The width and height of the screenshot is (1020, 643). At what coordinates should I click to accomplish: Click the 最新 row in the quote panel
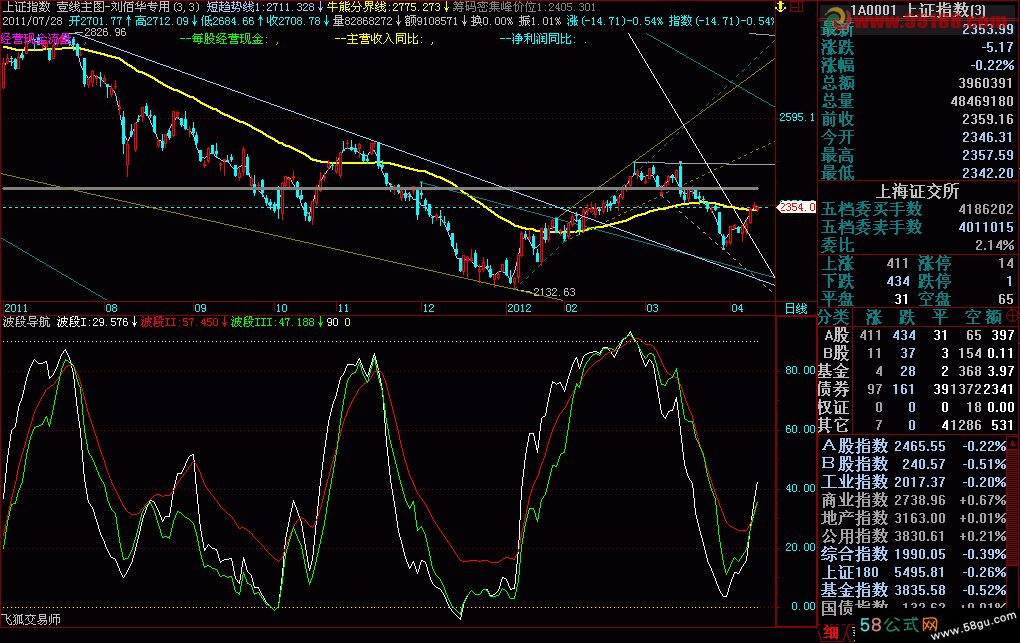pyautogui.click(x=918, y=29)
